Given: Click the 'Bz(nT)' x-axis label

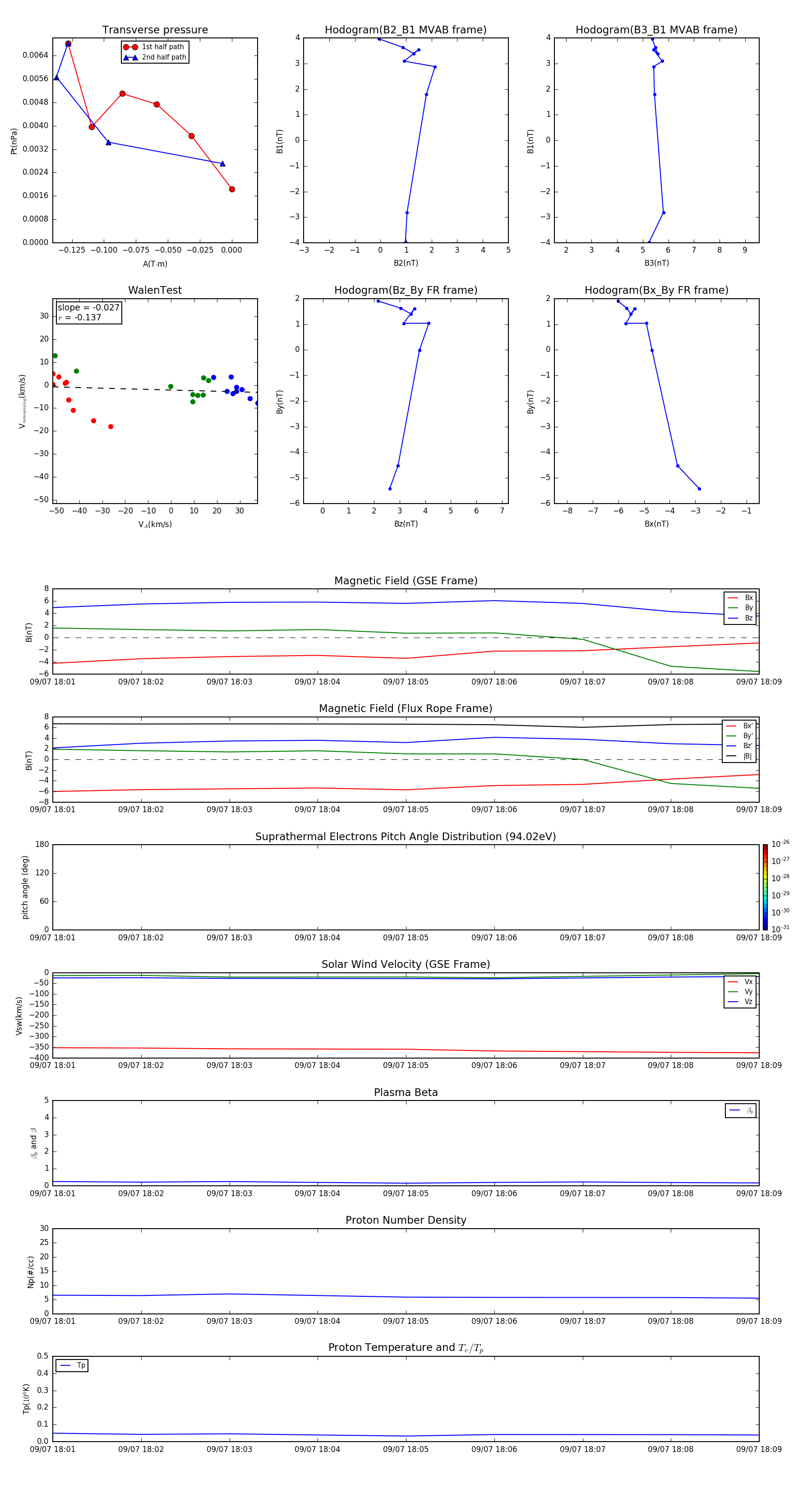Looking at the screenshot, I should click(406, 524).
